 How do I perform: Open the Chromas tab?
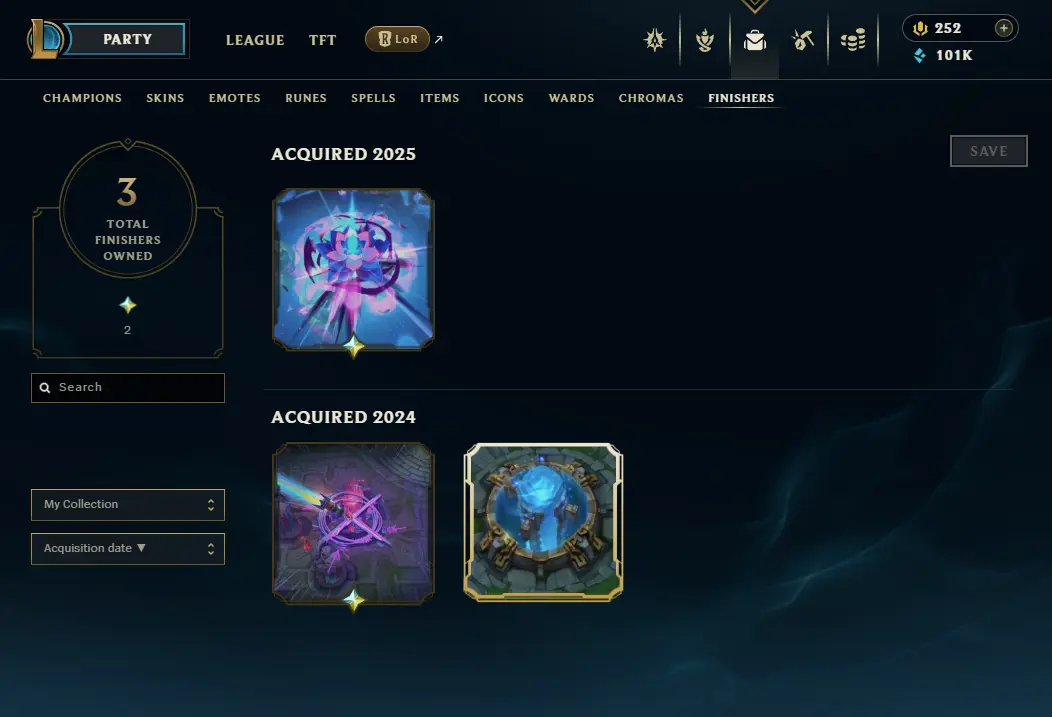point(651,98)
